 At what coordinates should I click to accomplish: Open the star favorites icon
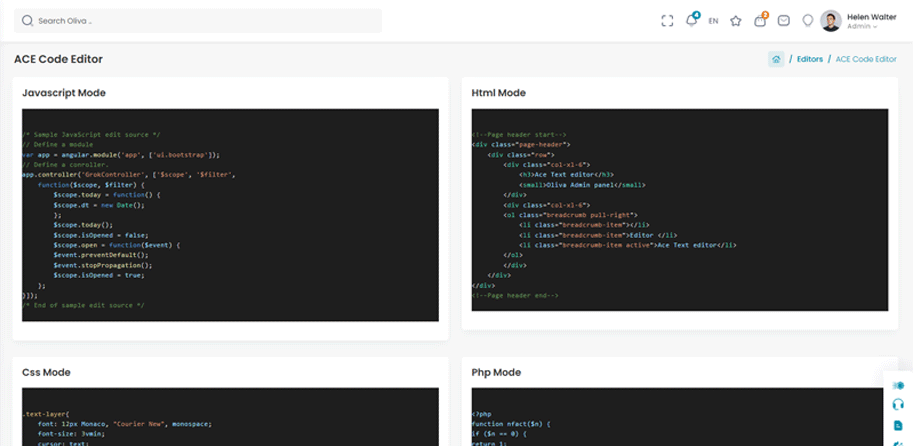point(736,21)
